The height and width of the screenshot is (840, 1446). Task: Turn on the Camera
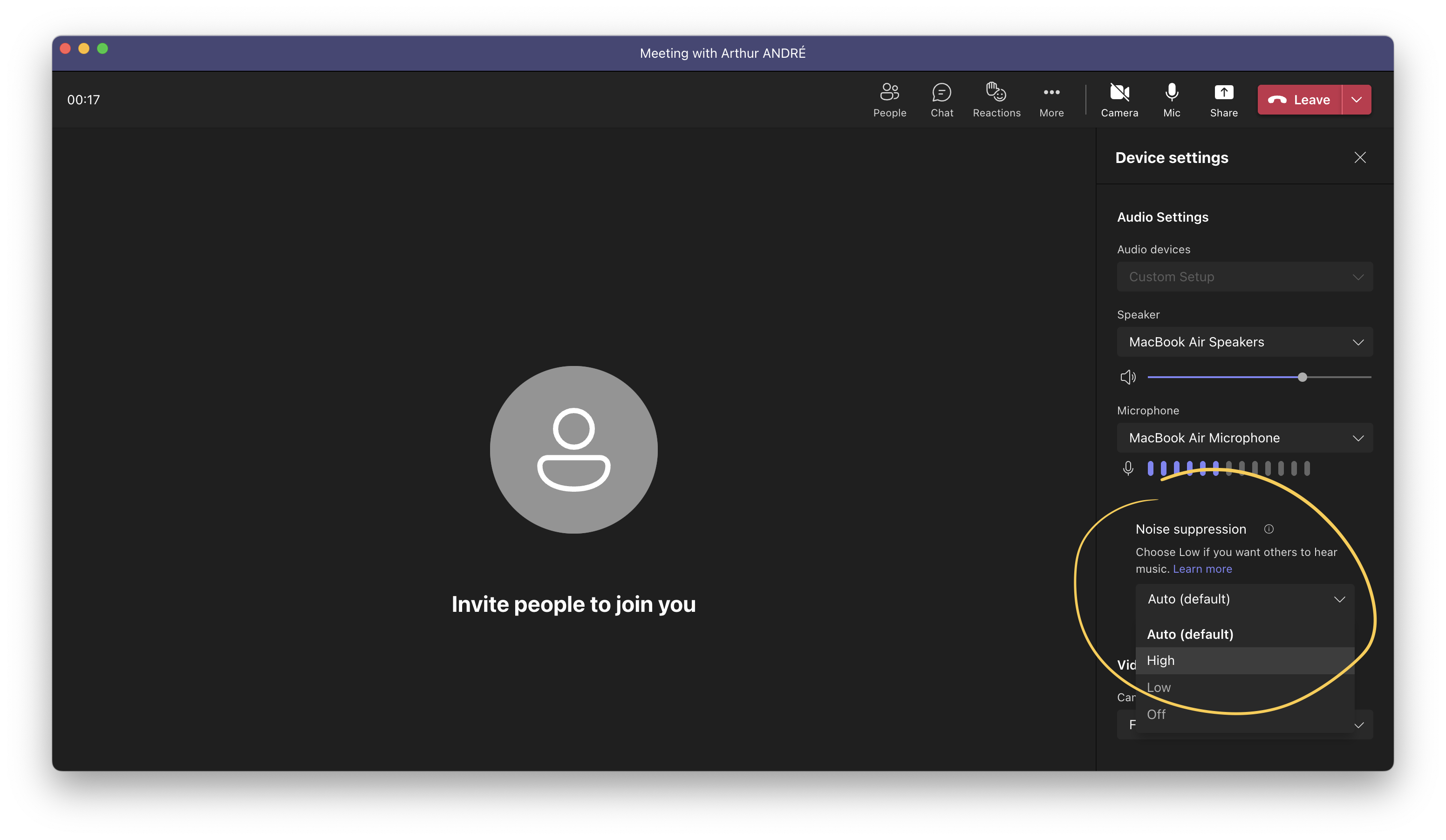1119,99
